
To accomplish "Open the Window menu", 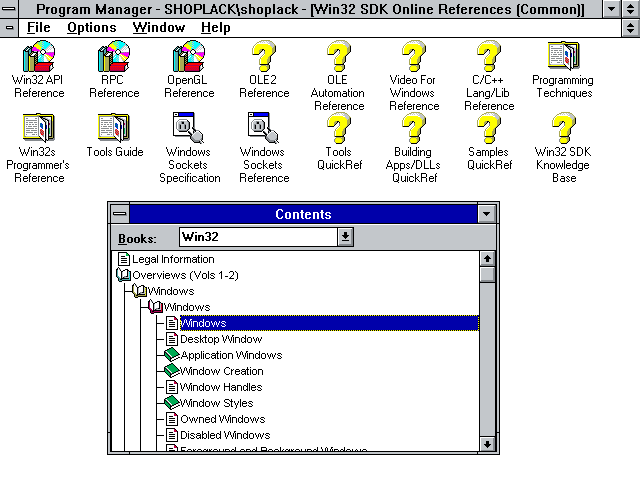I will tap(159, 28).
